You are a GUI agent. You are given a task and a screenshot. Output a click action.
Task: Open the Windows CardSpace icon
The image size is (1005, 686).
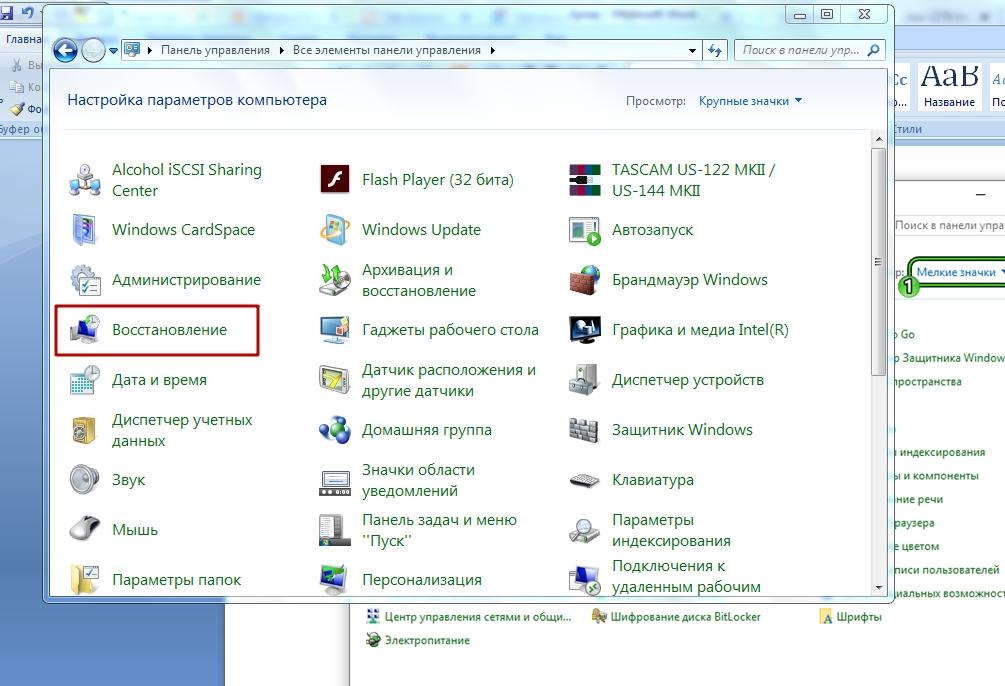(85, 230)
